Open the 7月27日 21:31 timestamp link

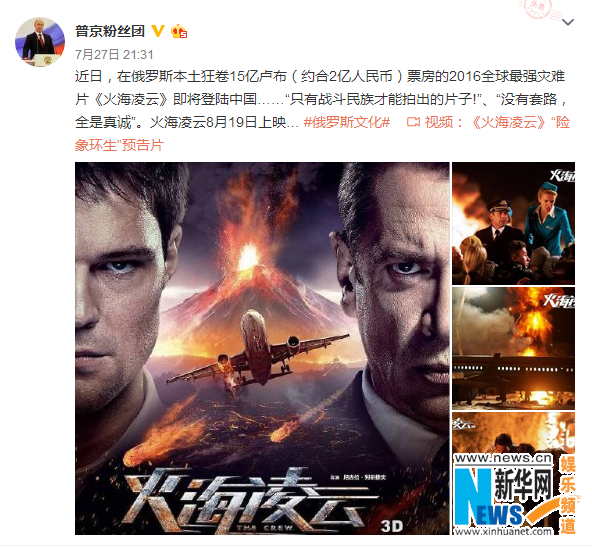tap(114, 55)
